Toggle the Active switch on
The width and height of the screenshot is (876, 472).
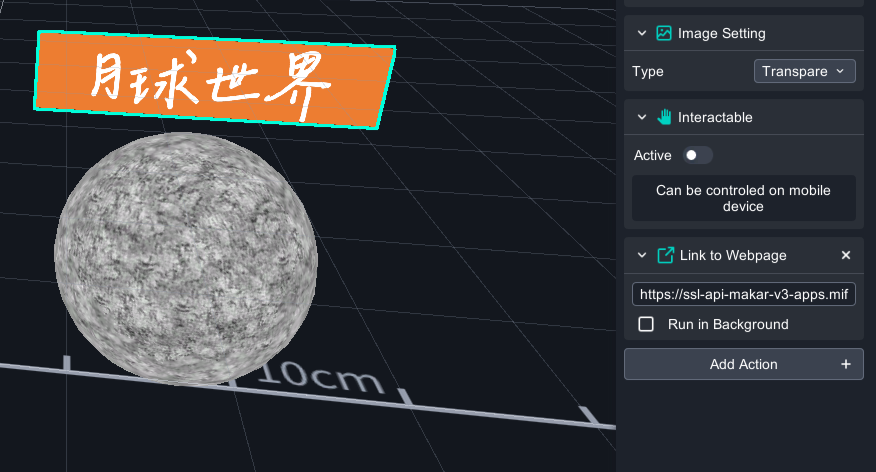[697, 155]
